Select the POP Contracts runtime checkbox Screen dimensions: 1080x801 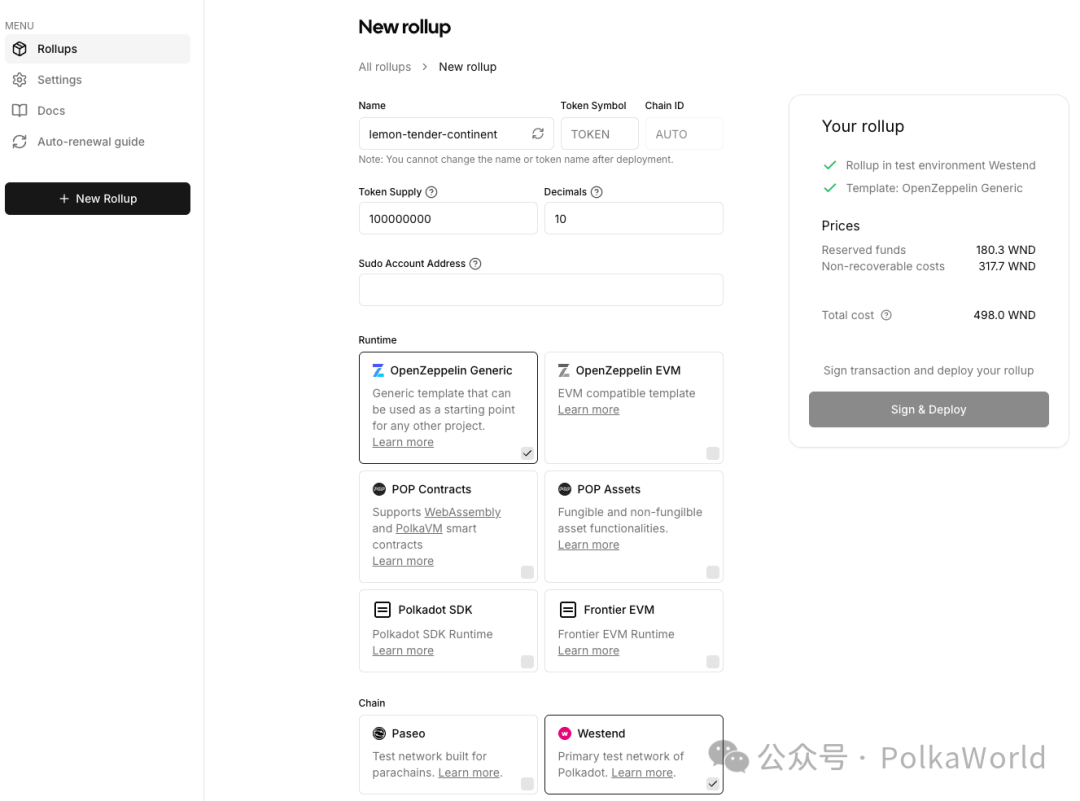pyautogui.click(x=527, y=572)
